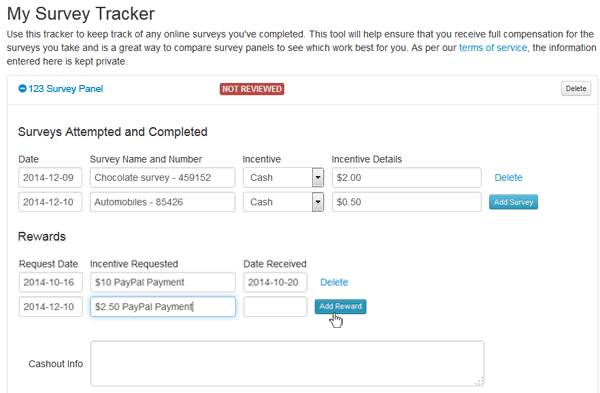Edit the $0.50 incentive details field
This screenshot has height=393, width=600.
406,202
